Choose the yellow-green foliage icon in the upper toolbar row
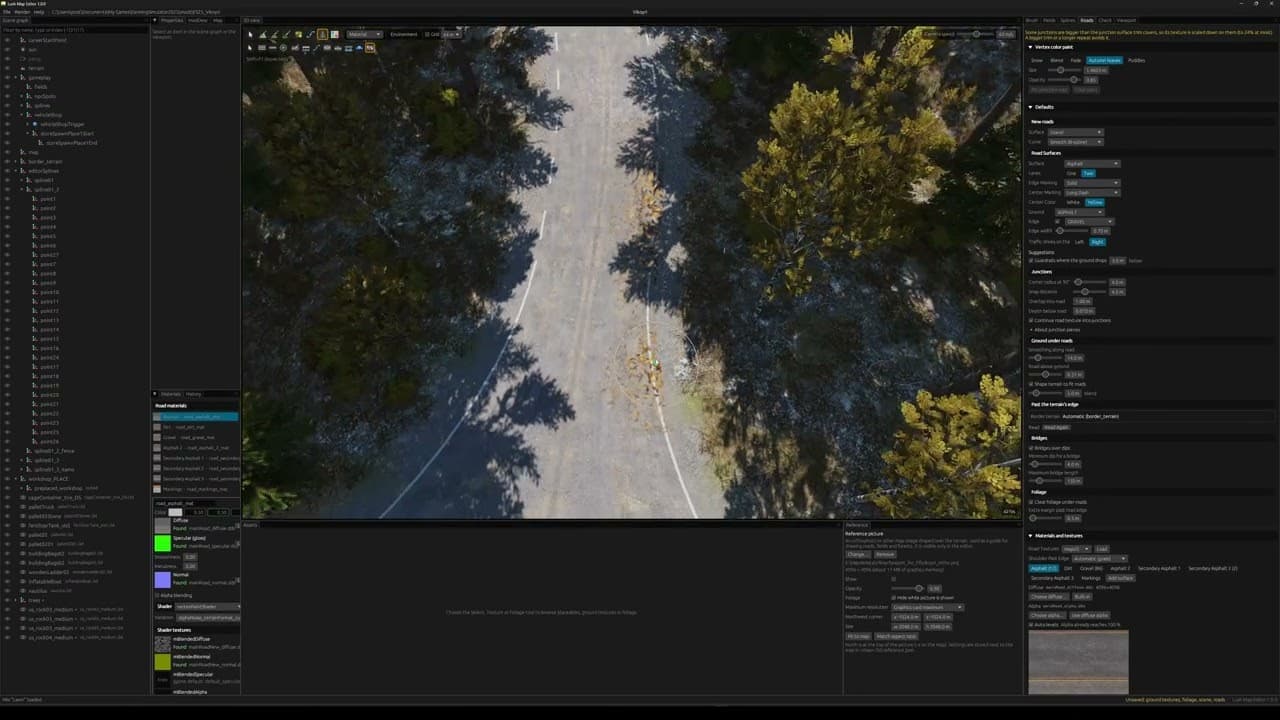 [x=299, y=34]
